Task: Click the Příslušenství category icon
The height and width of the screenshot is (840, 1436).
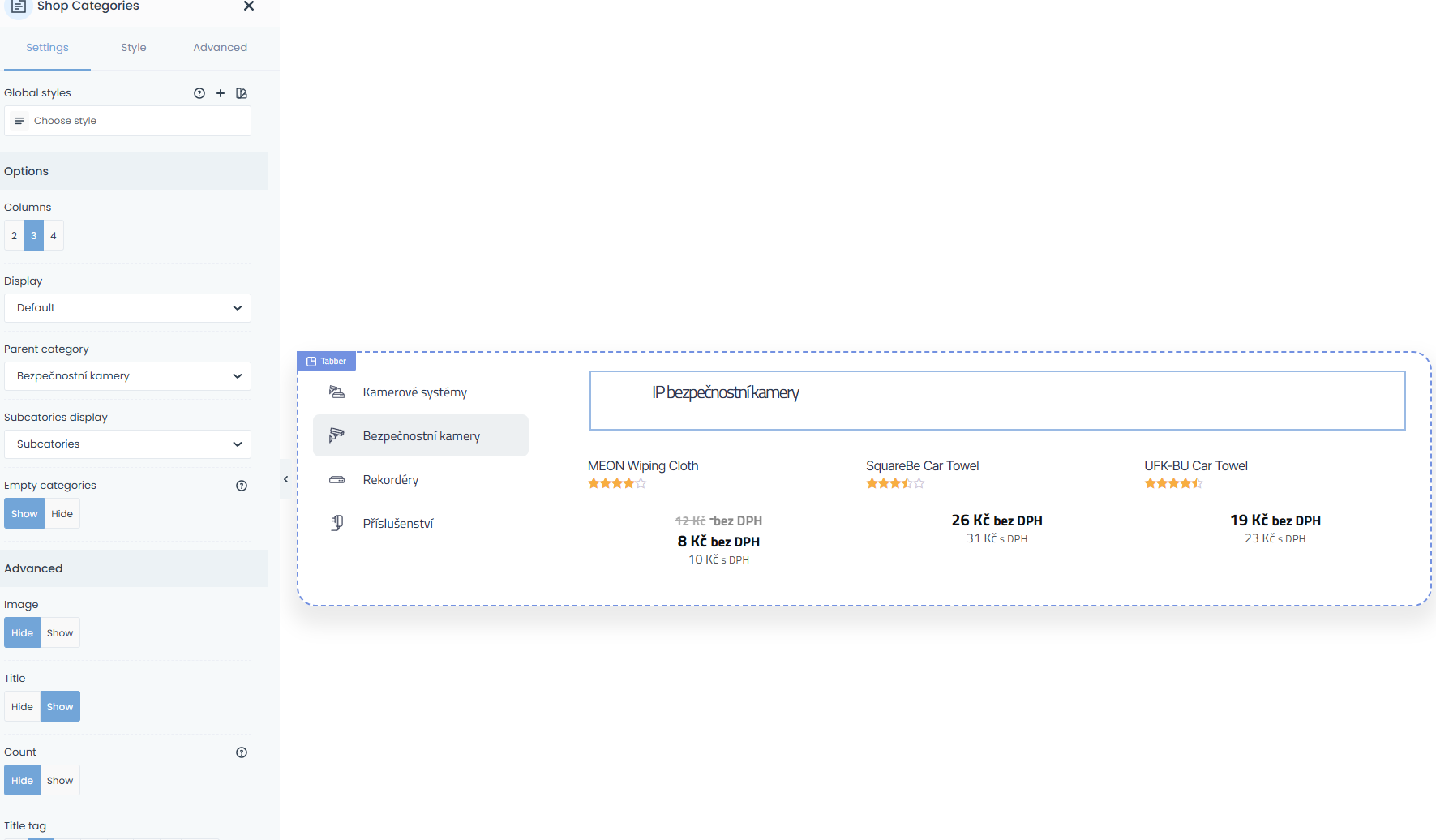Action: coord(336,523)
